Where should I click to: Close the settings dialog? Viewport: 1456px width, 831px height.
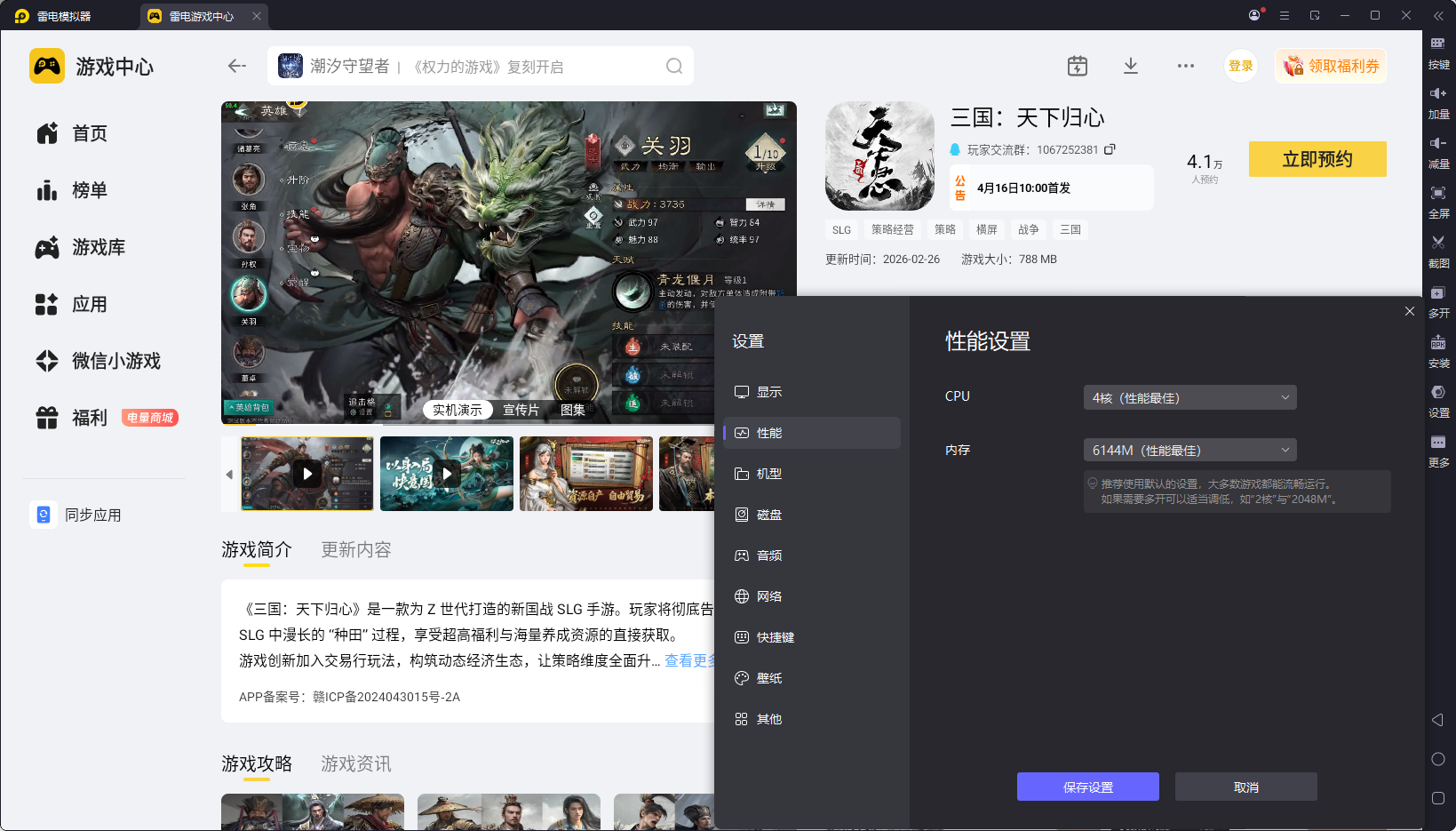tap(1410, 311)
